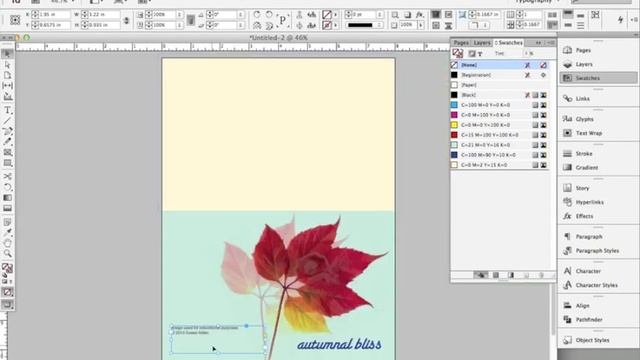Select the Selection tool arrow
The height and width of the screenshot is (360, 640).
coord(7,54)
